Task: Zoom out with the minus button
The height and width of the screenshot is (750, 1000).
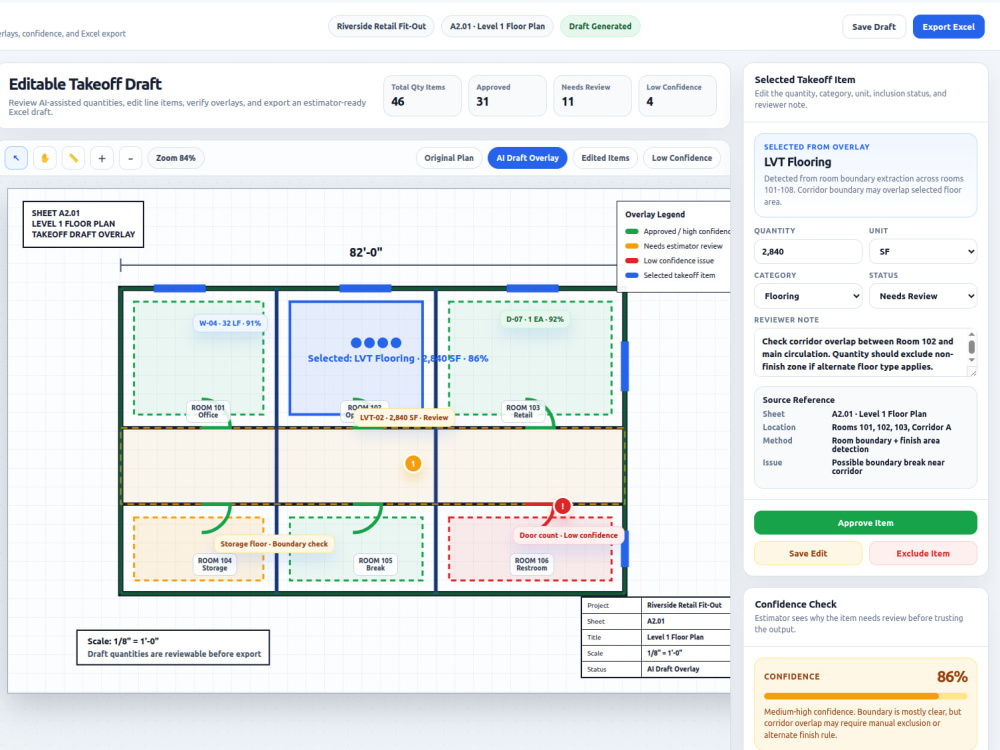Action: tap(130, 158)
